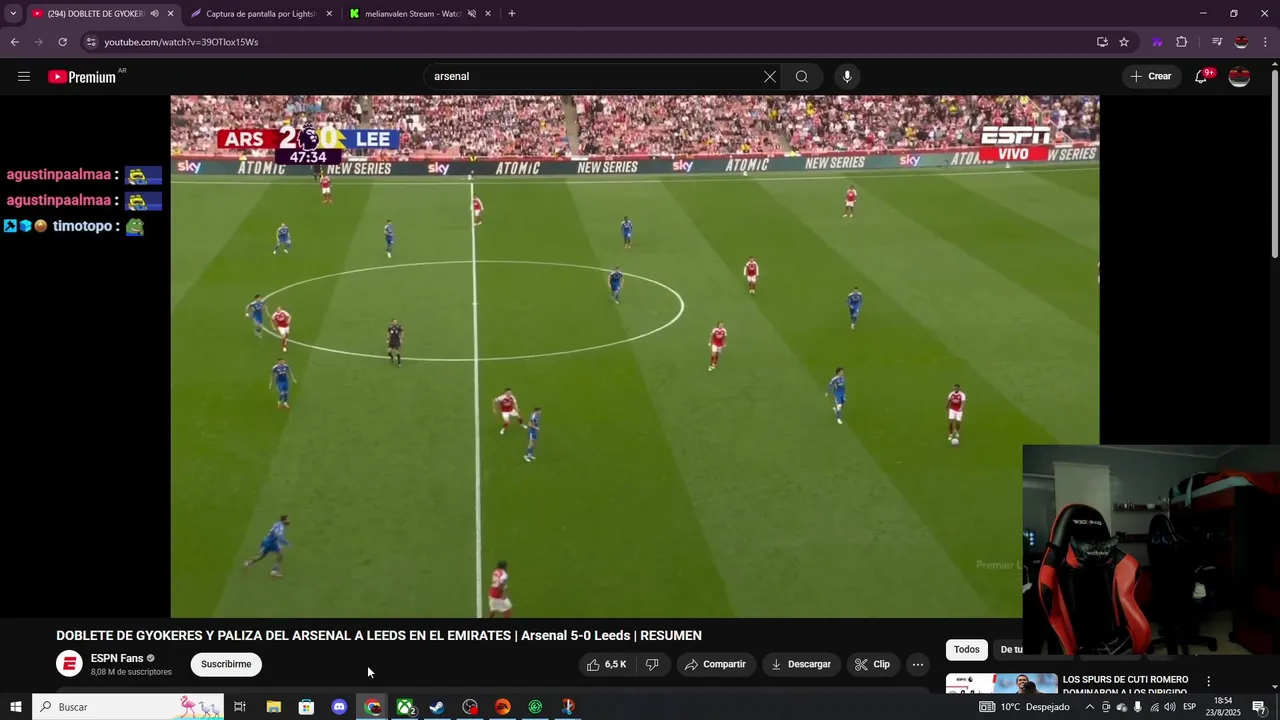This screenshot has height=720, width=1280.
Task: Dislike the video with the thumbs down
Action: 652,664
